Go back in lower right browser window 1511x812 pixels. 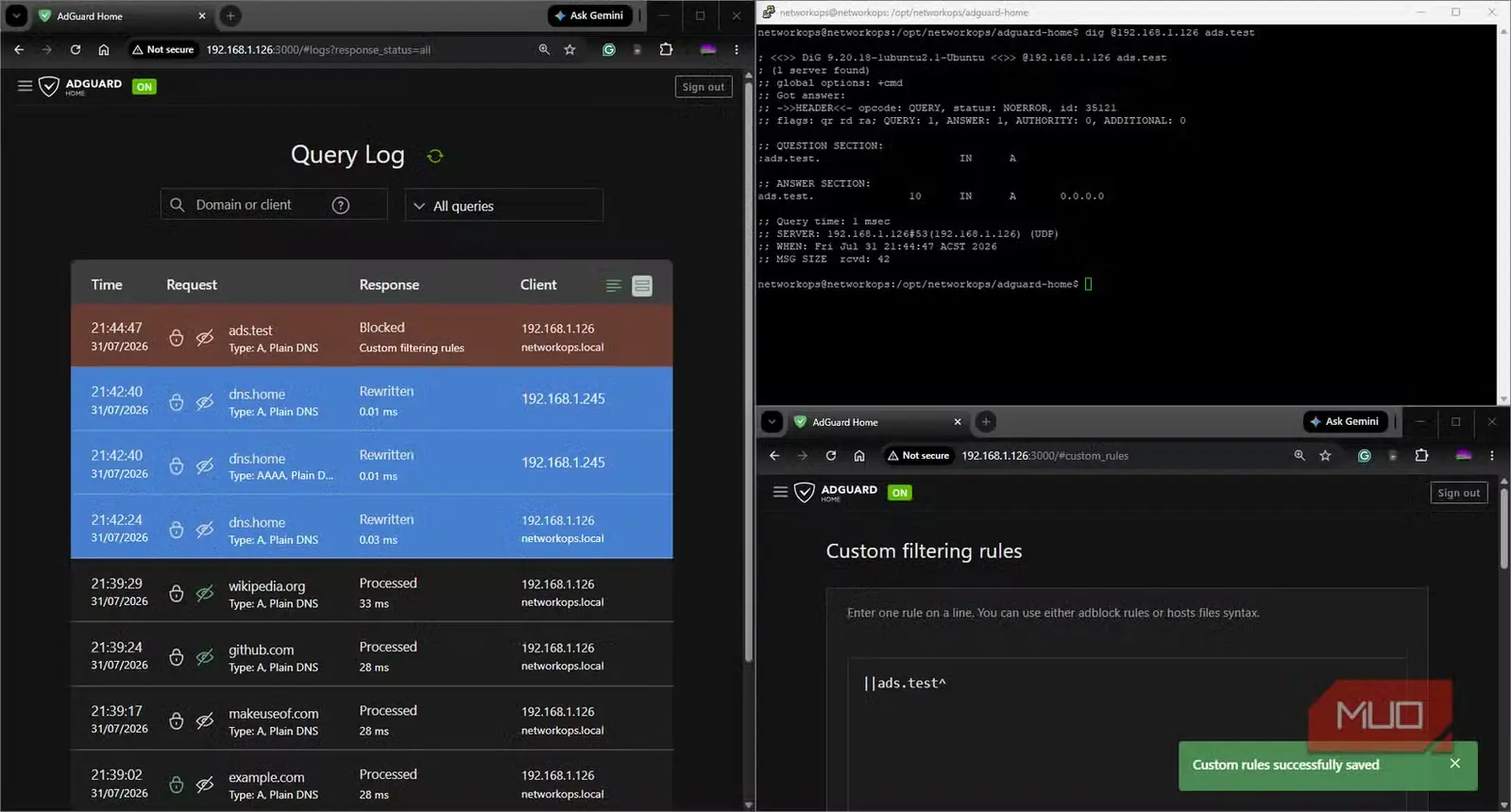tap(774, 455)
